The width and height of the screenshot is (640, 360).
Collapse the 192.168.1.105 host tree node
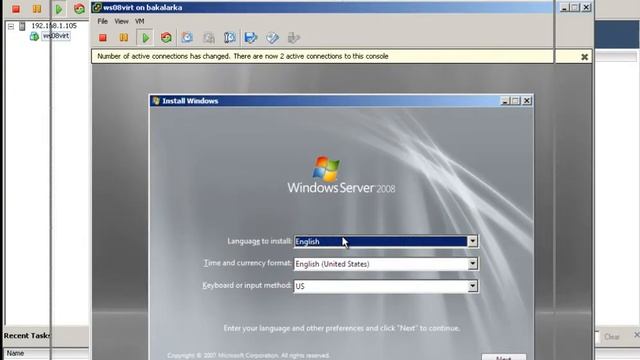[x=11, y=26]
